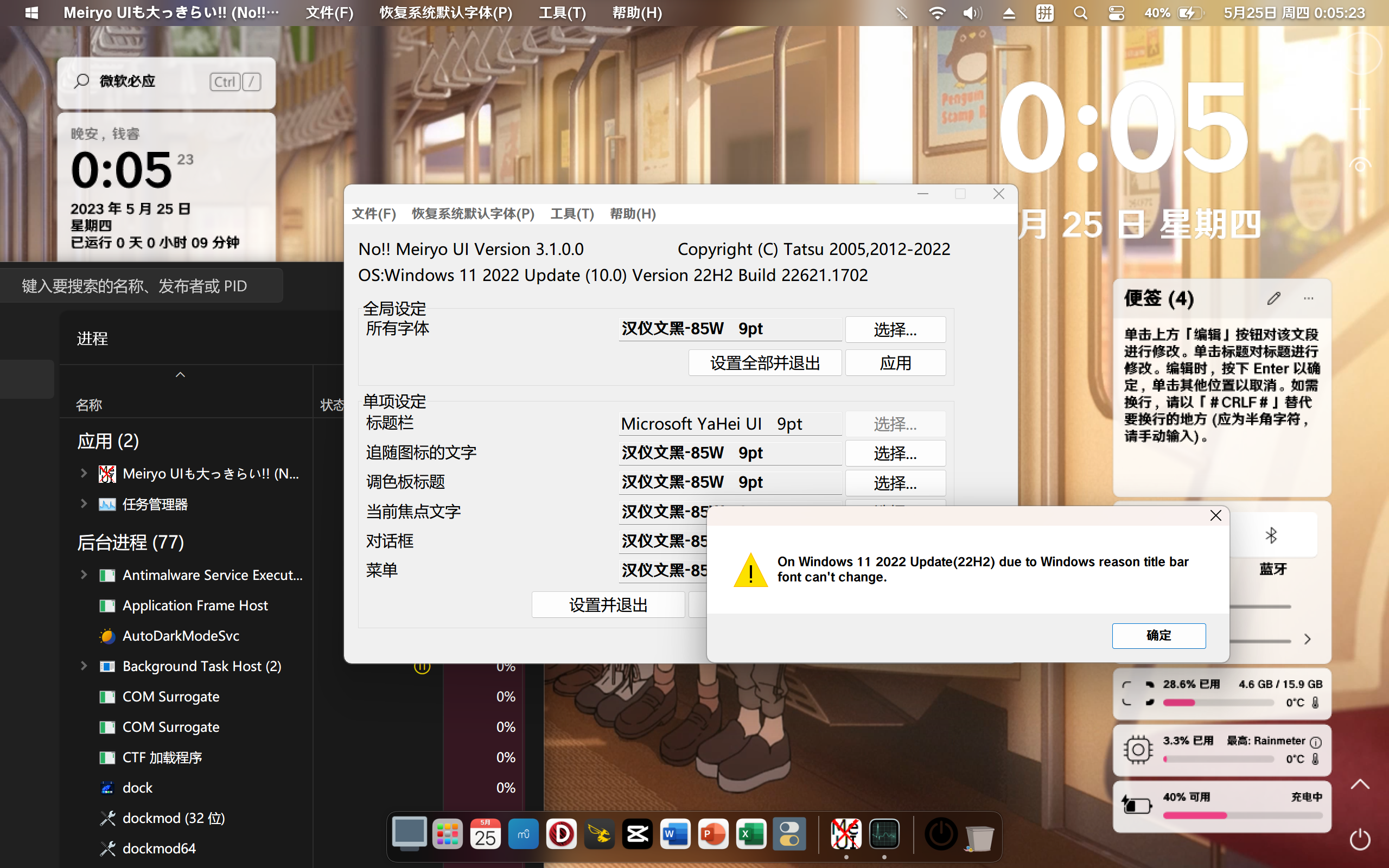Open search magnifier in the top bar
Screen dimensions: 1389x868
[x=1080, y=12]
